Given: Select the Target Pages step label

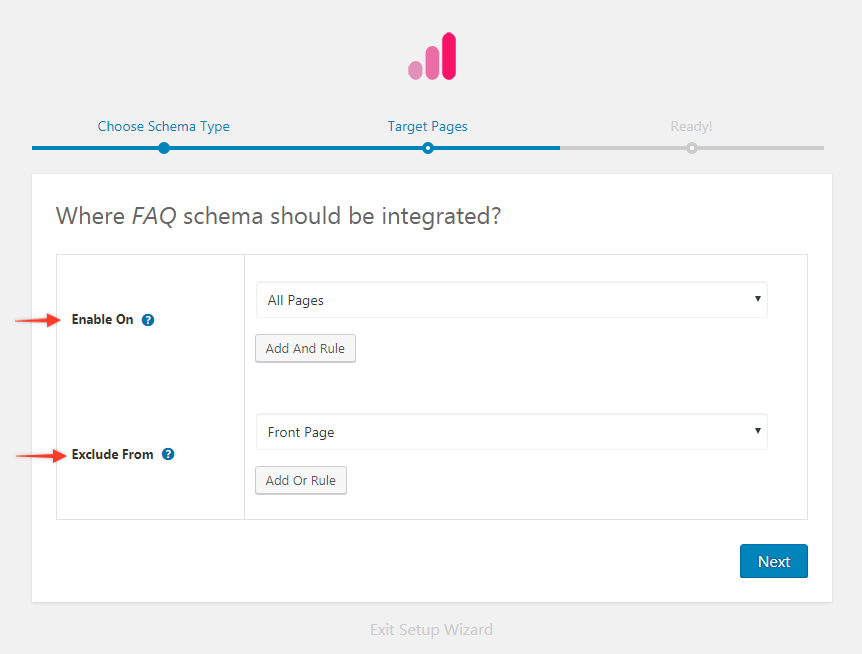Looking at the screenshot, I should click(428, 127).
